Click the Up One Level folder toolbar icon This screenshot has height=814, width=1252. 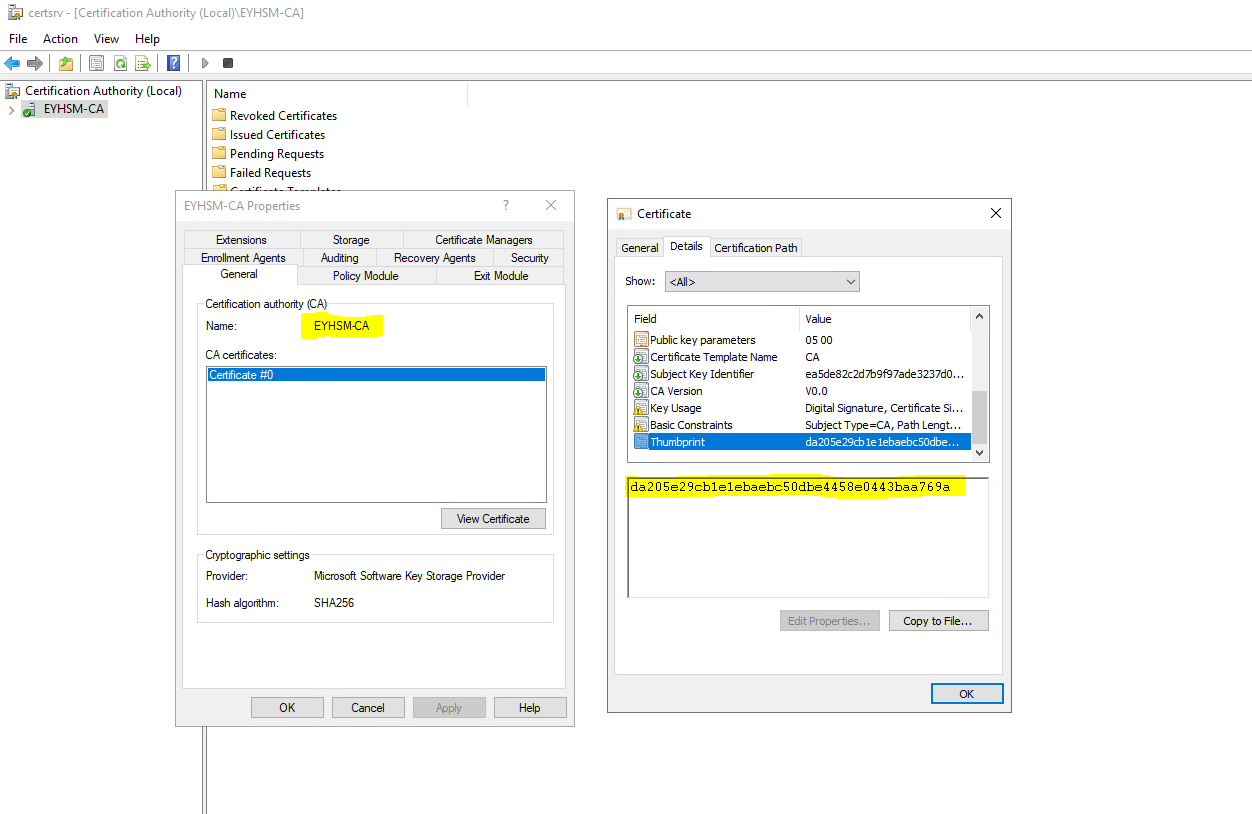[x=66, y=63]
